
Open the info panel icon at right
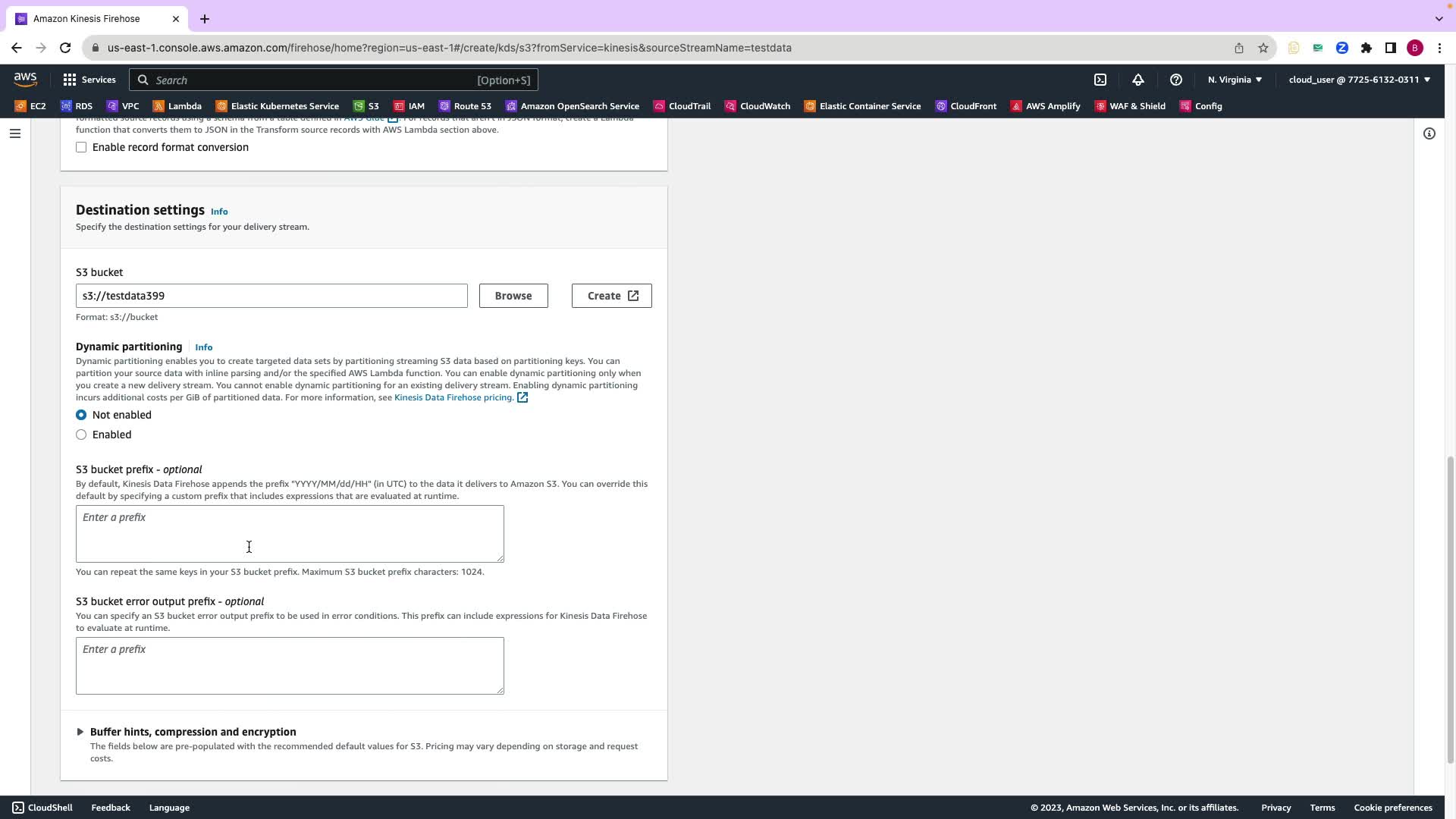[1429, 133]
